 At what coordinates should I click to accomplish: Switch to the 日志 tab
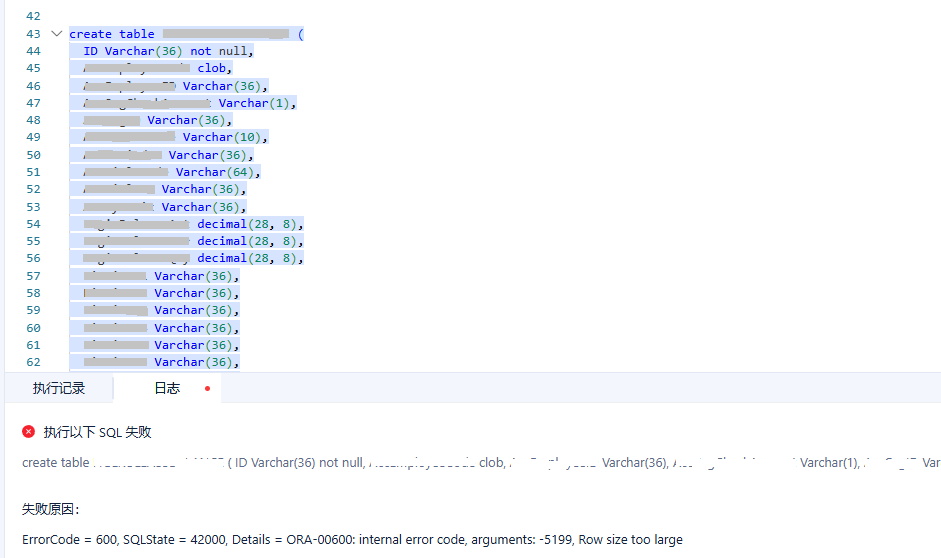167,388
